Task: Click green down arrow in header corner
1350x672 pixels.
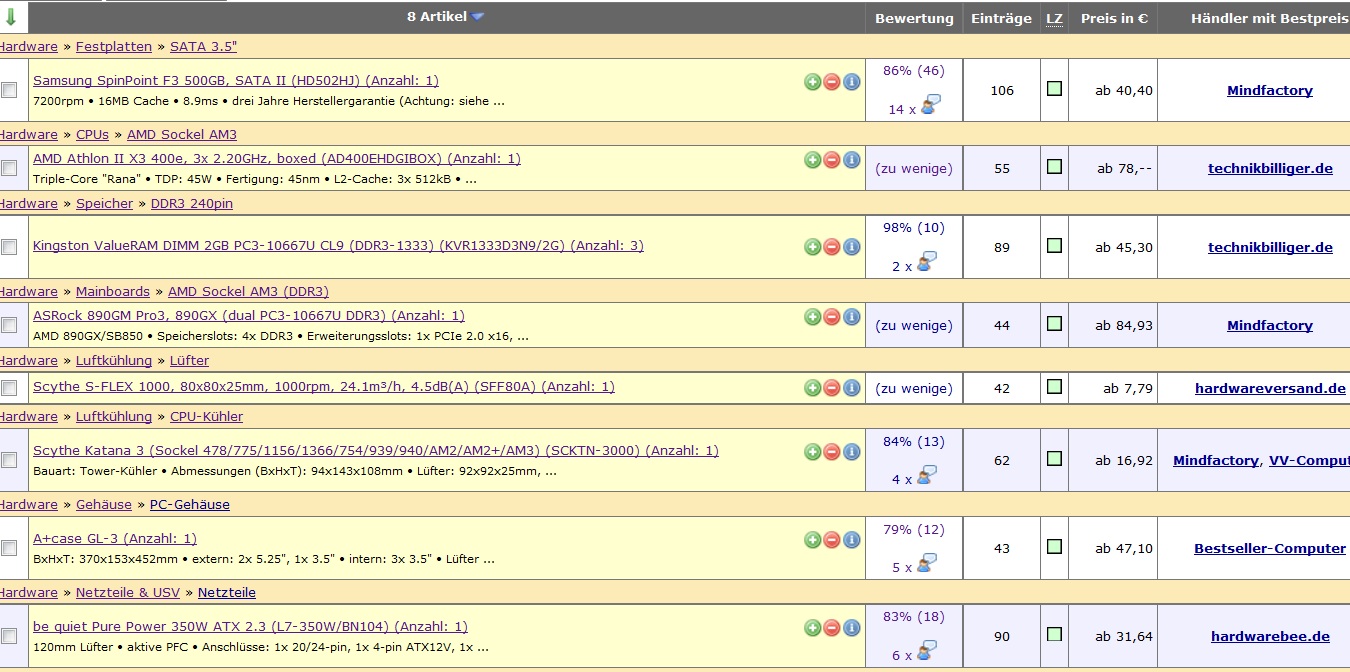Action: [11, 17]
